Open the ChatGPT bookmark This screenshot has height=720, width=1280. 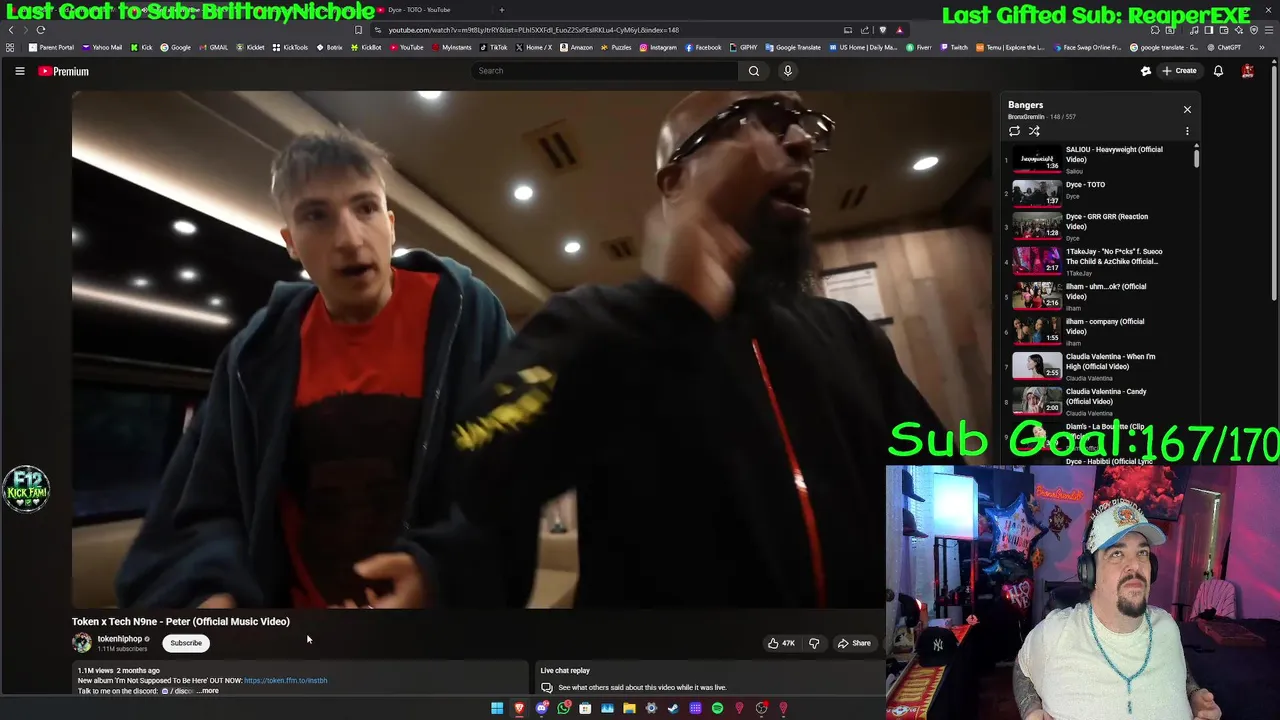[x=1225, y=47]
